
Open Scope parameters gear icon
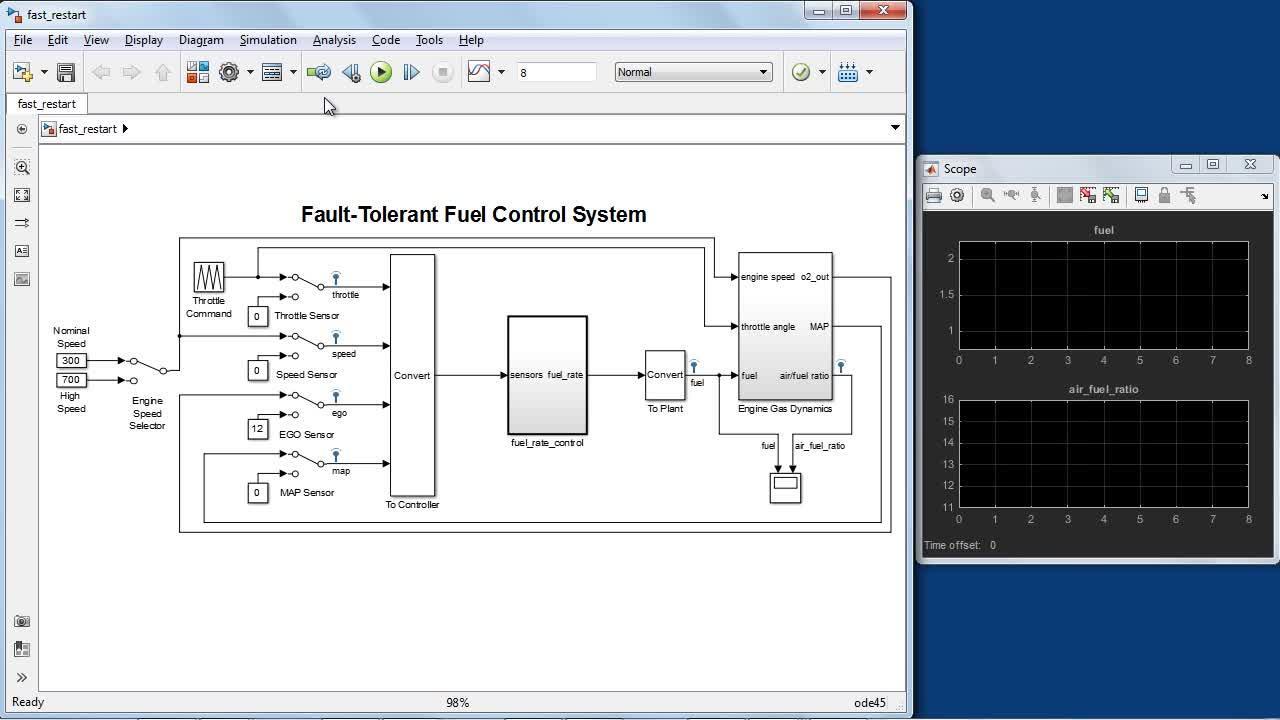coord(957,195)
